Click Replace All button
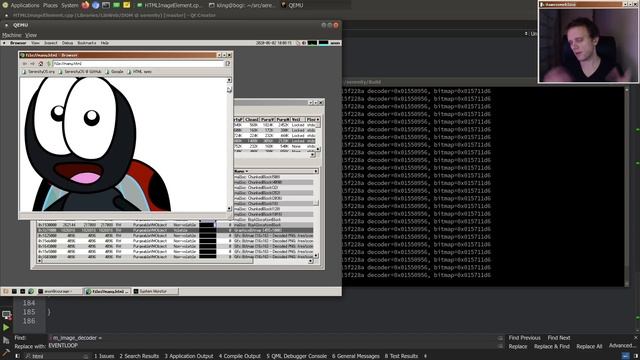 point(589,347)
